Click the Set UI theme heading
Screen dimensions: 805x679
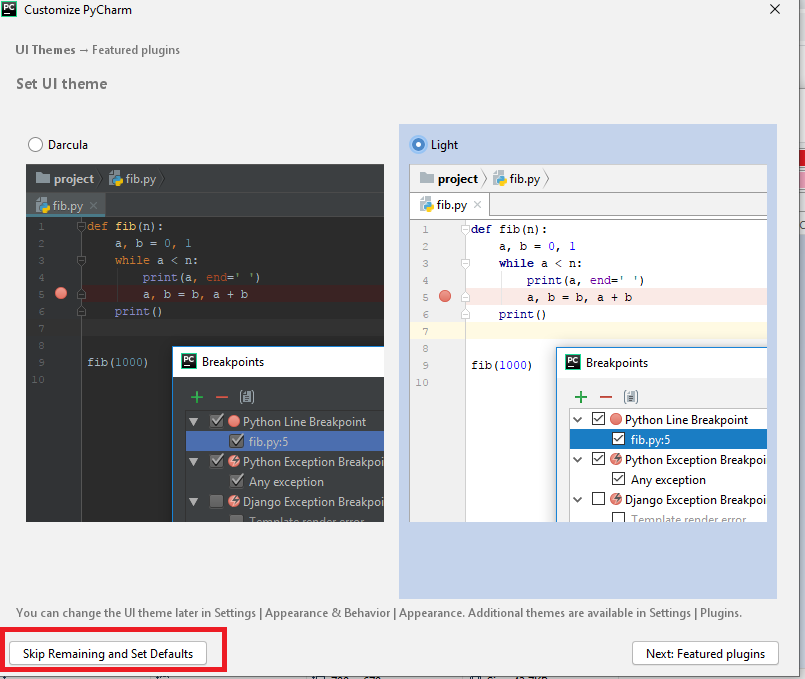[62, 84]
